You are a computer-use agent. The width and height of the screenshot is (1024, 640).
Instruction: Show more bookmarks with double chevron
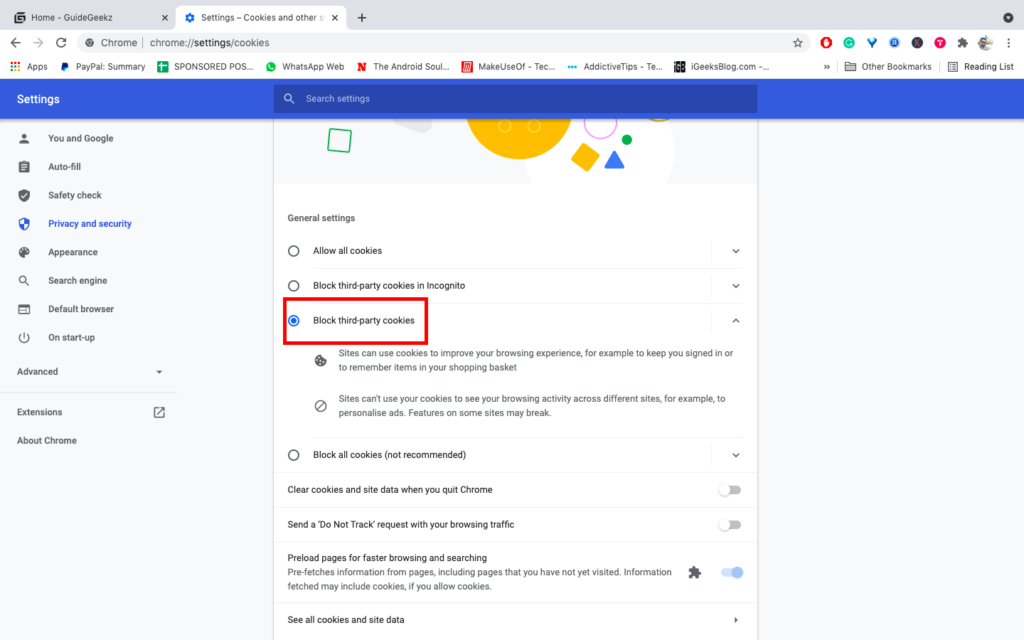point(827,67)
